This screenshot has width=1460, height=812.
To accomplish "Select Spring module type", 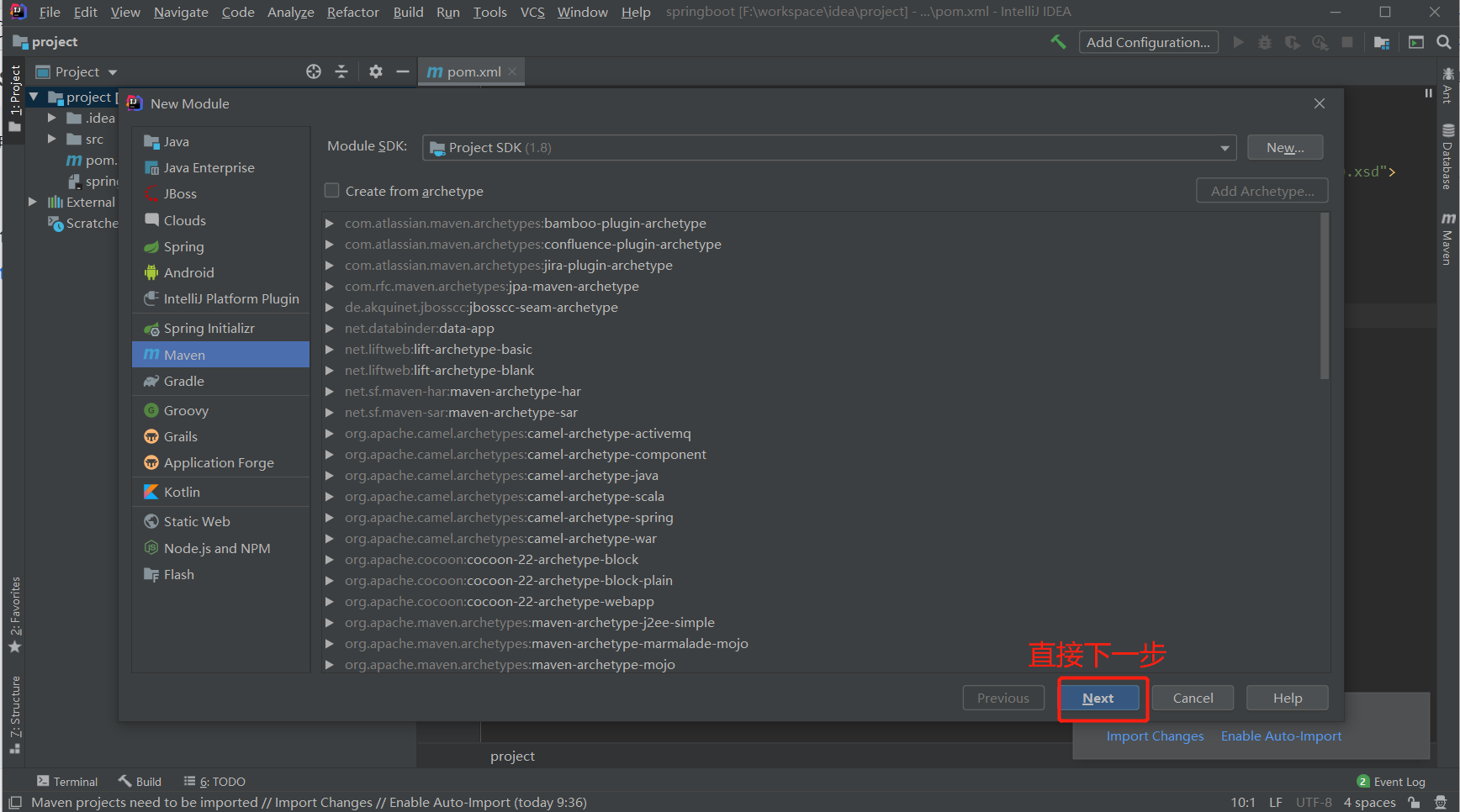I will click(220, 246).
